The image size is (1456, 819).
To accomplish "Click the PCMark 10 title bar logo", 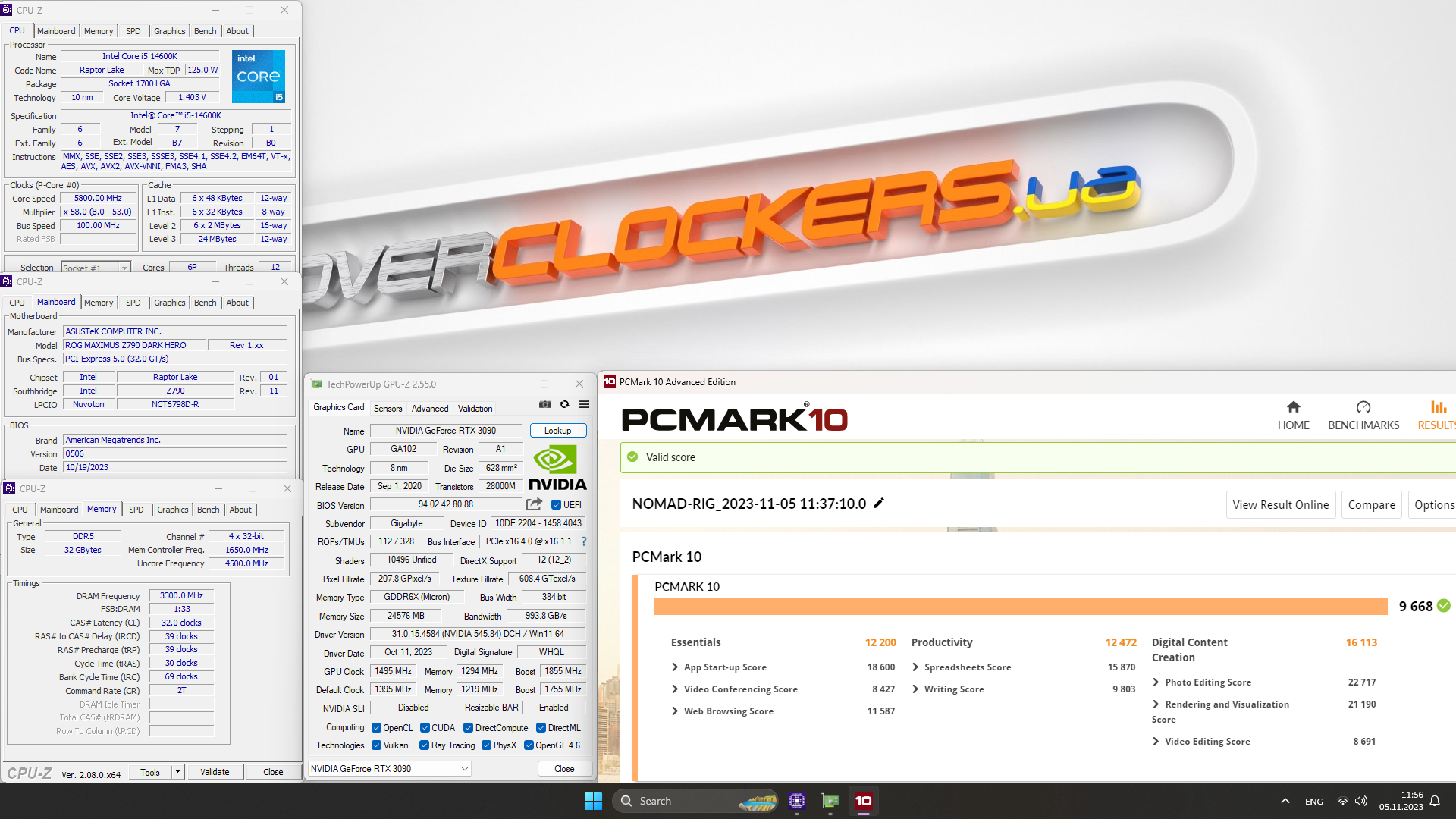I will pos(610,382).
